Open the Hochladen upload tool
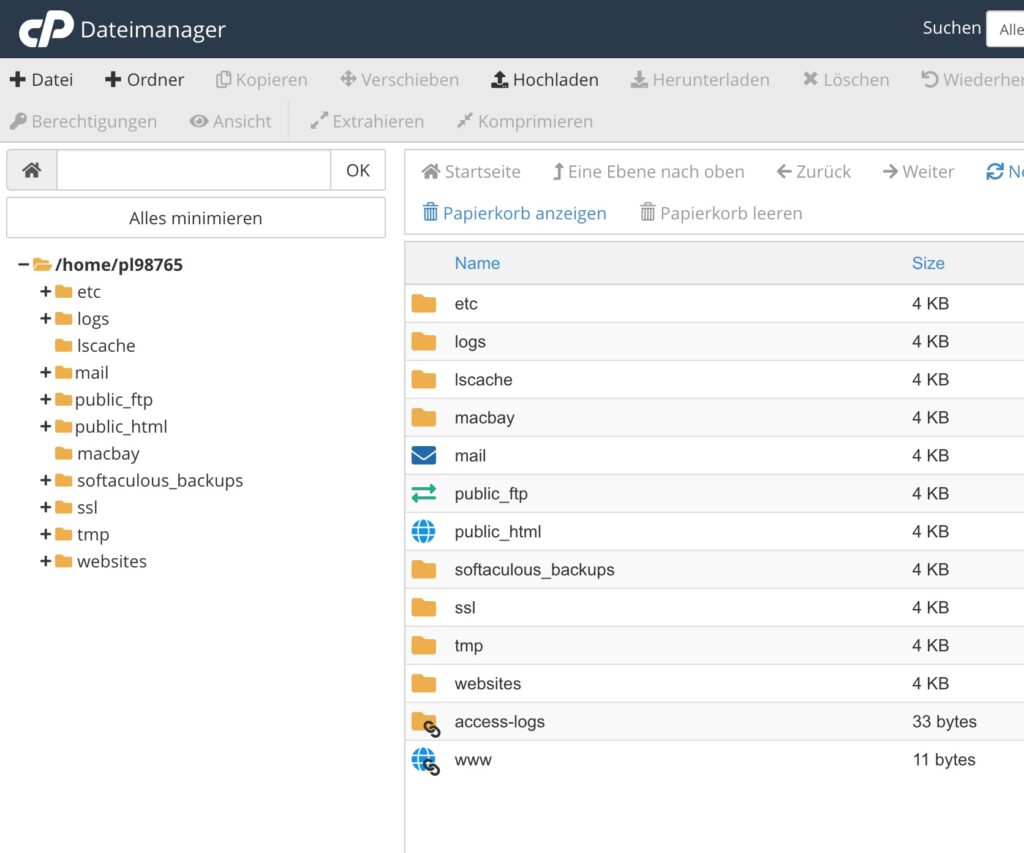Image resolution: width=1024 pixels, height=853 pixels. pyautogui.click(x=545, y=80)
